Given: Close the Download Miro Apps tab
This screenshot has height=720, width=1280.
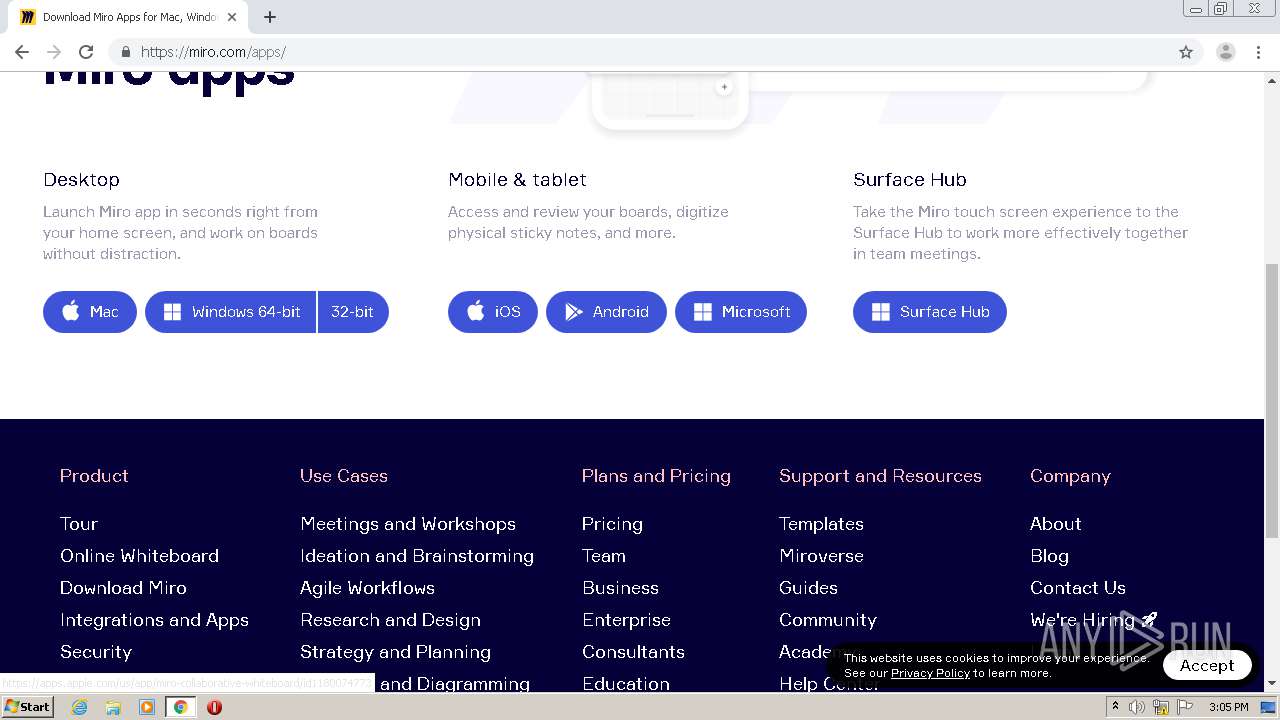Looking at the screenshot, I should click(x=232, y=17).
